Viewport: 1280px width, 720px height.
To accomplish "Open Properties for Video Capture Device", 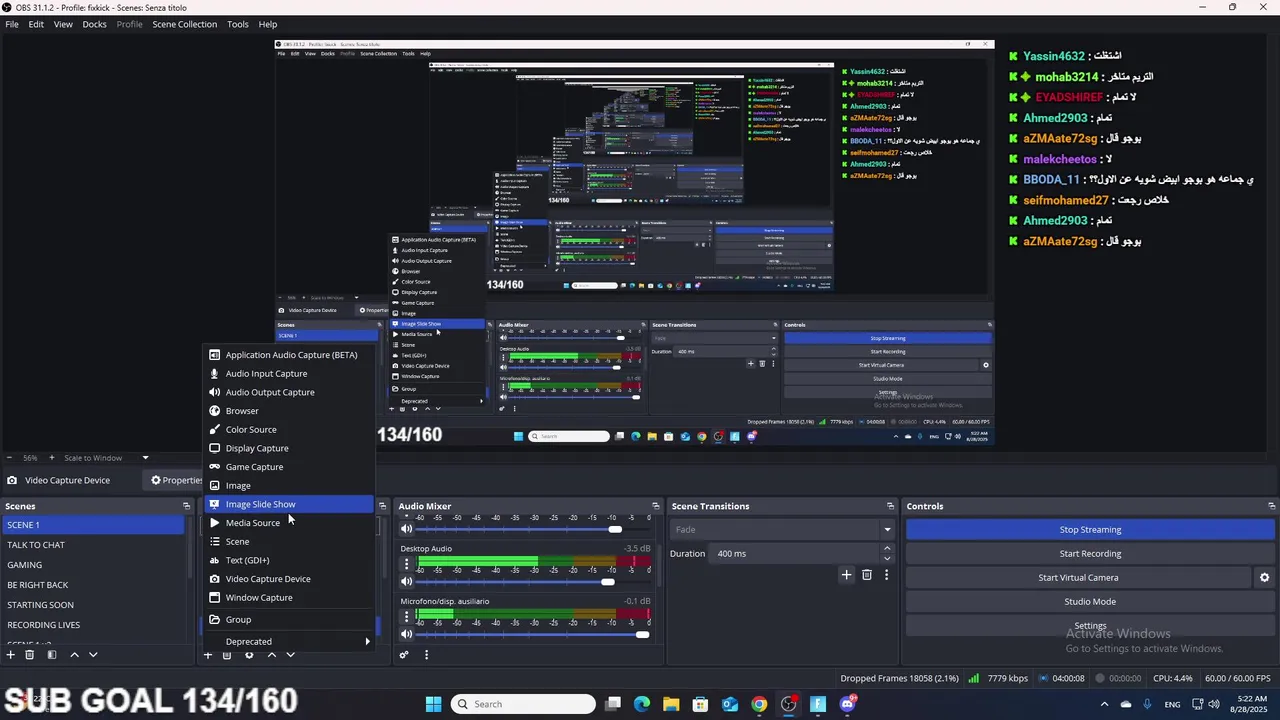I will tap(177, 480).
